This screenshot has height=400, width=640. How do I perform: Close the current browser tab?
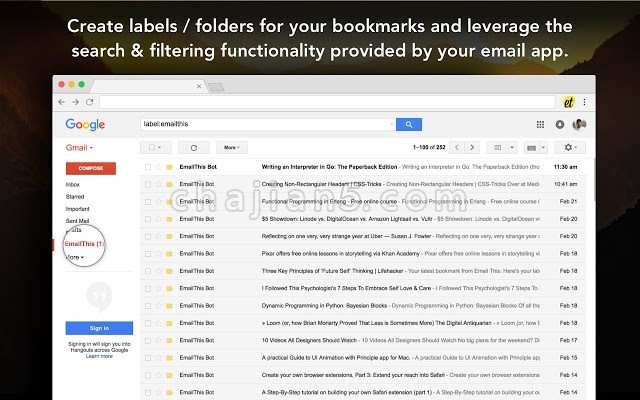[x=199, y=86]
